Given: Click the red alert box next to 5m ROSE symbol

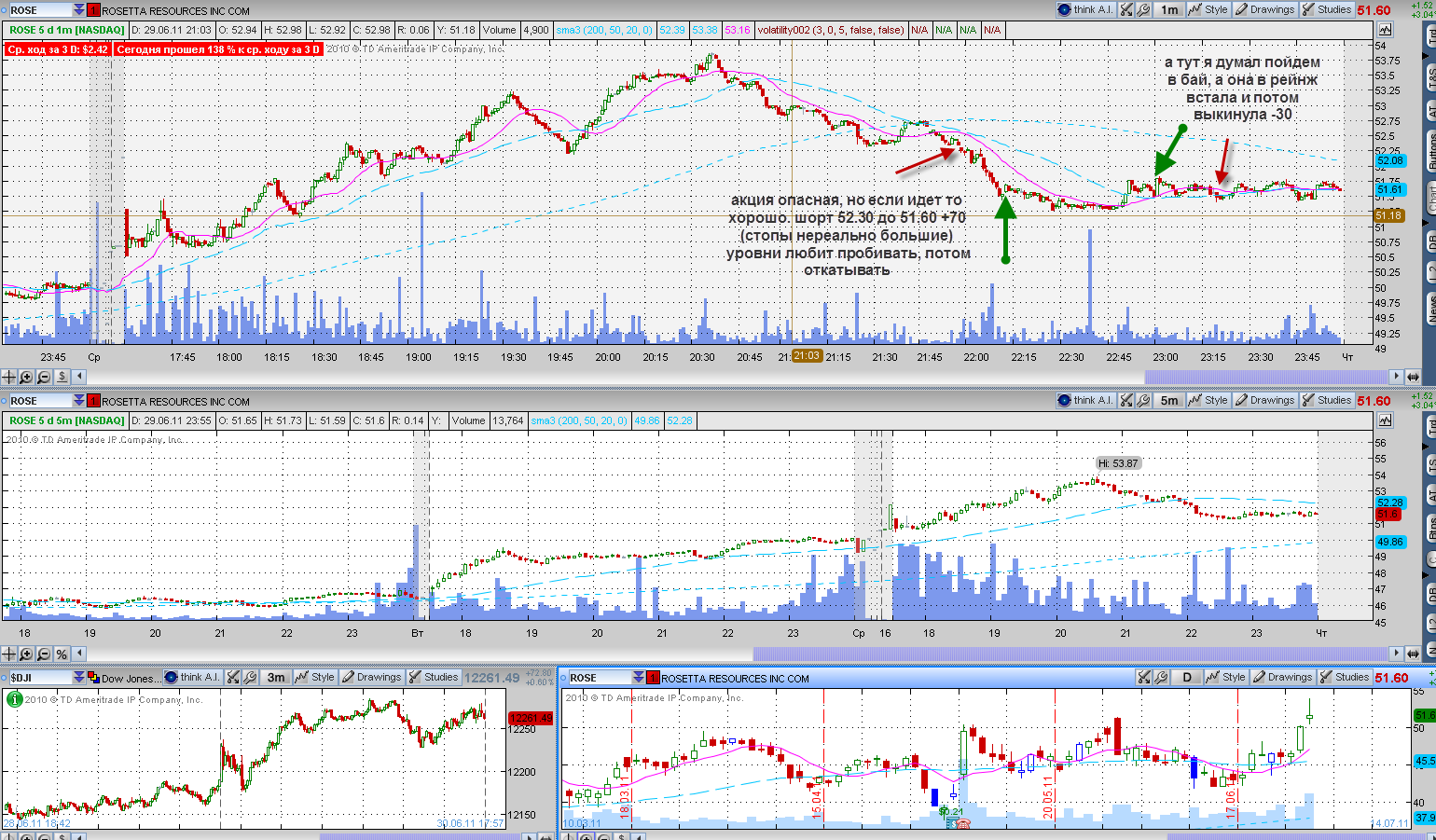Looking at the screenshot, I should tap(93, 401).
